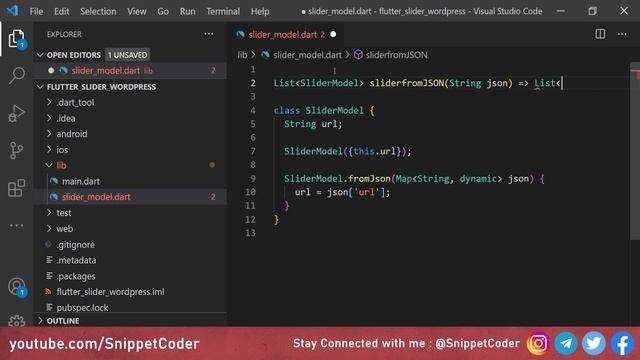Click sliderfromJSON symbol icon in breadcrumb
Image resolution: width=640 pixels, height=360 pixels.
coord(358,55)
